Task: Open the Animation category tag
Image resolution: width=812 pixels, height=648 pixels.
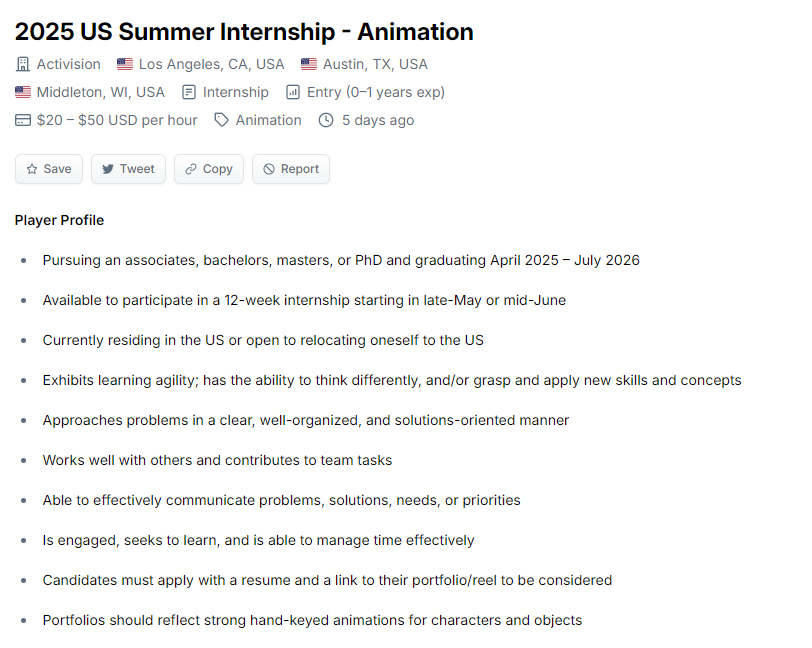Action: pyautogui.click(x=268, y=120)
